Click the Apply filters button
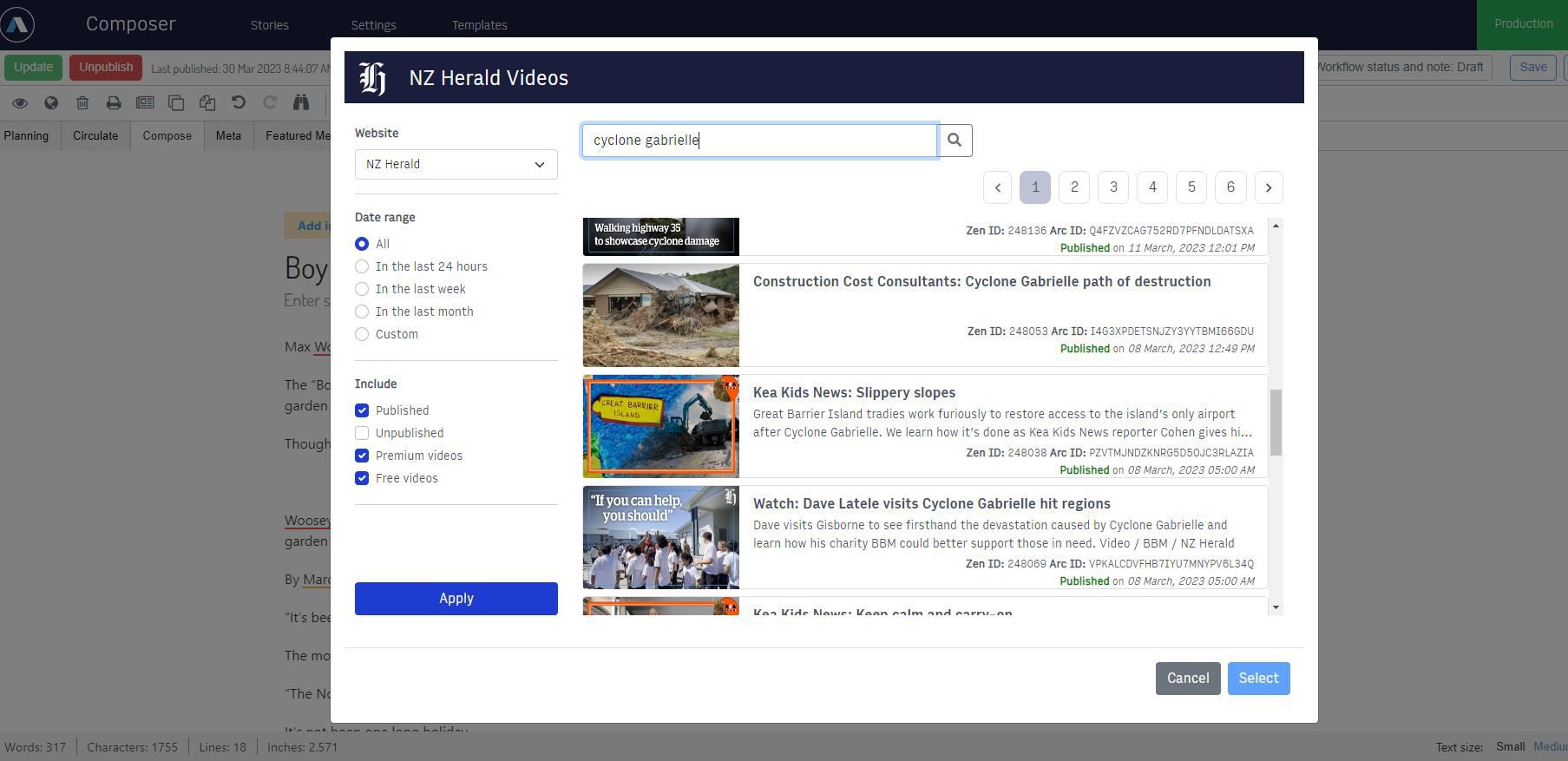The image size is (1568, 761). click(x=456, y=599)
